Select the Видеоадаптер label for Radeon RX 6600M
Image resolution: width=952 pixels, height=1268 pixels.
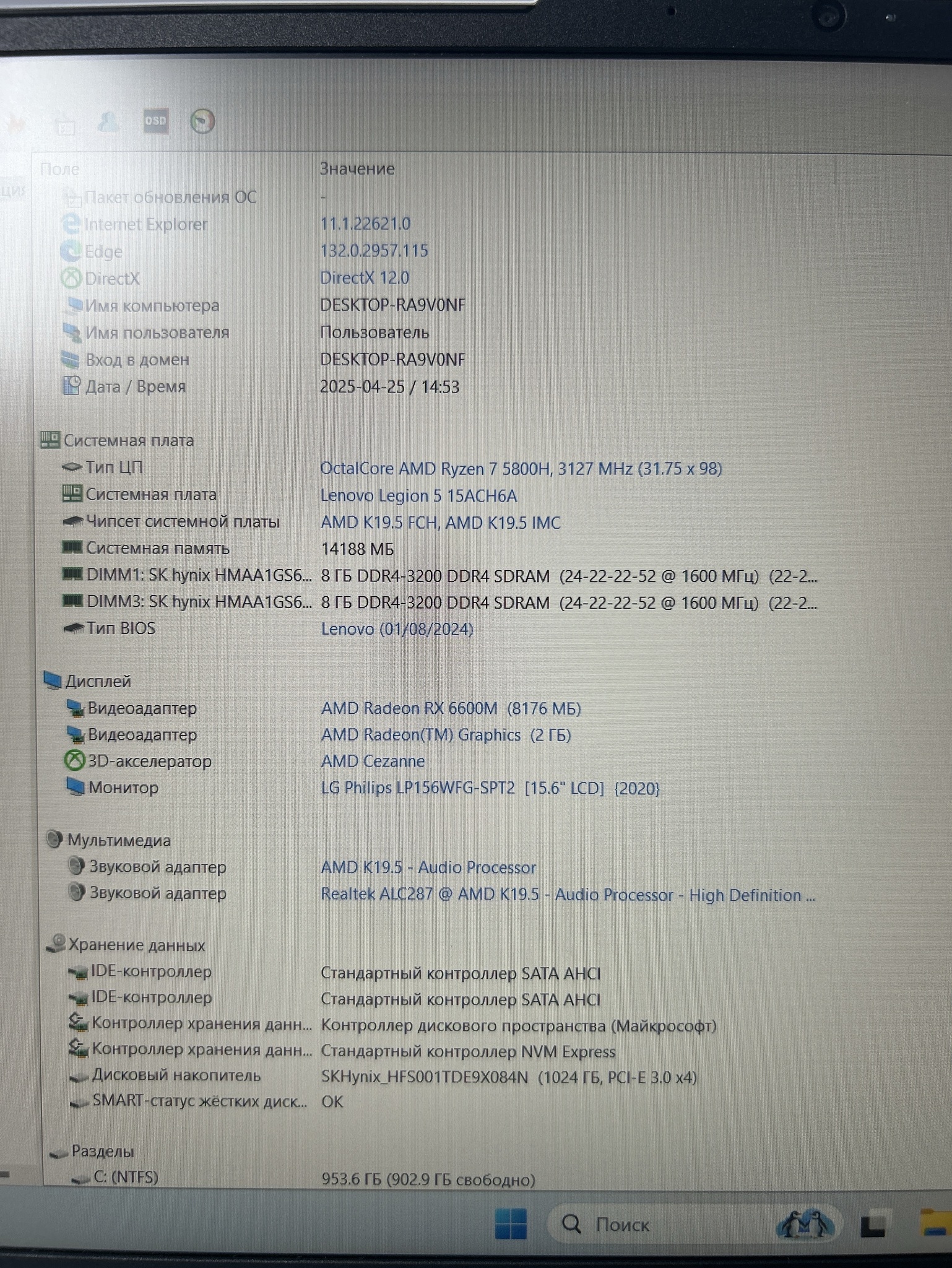tap(142, 708)
